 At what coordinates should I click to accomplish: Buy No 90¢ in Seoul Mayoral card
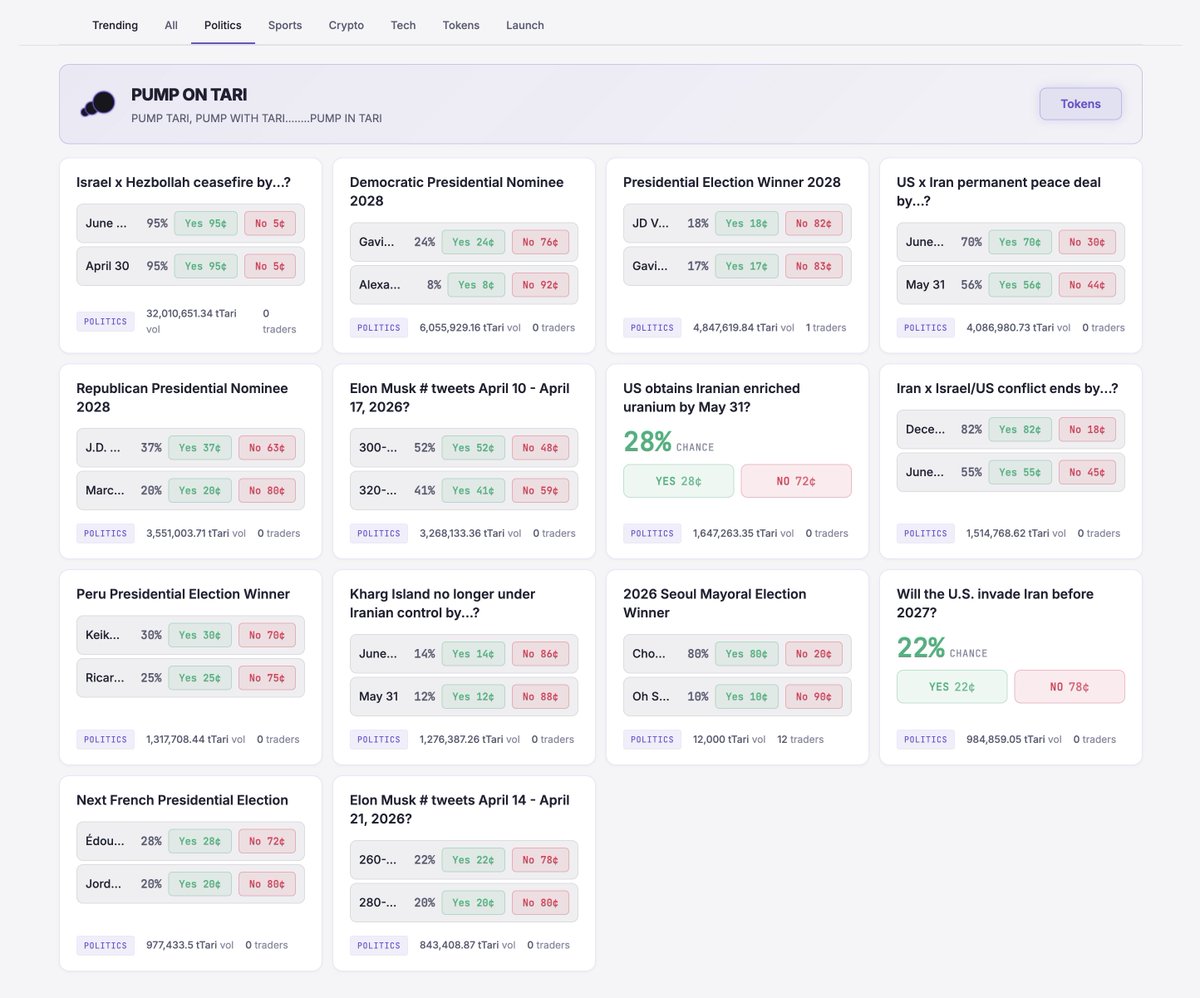coord(814,697)
